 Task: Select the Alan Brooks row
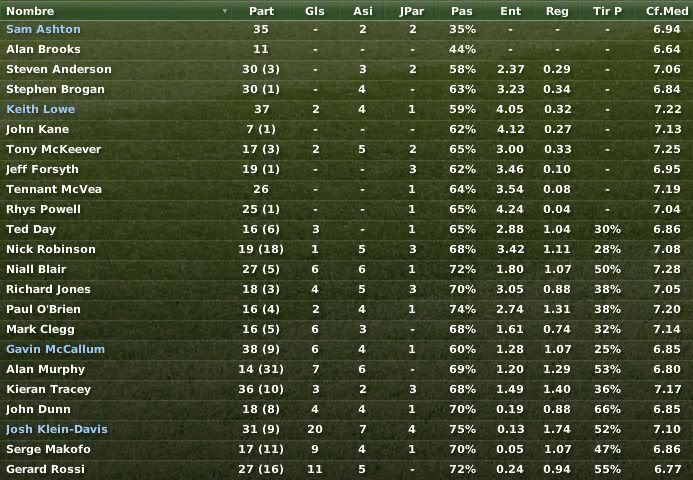pos(346,49)
